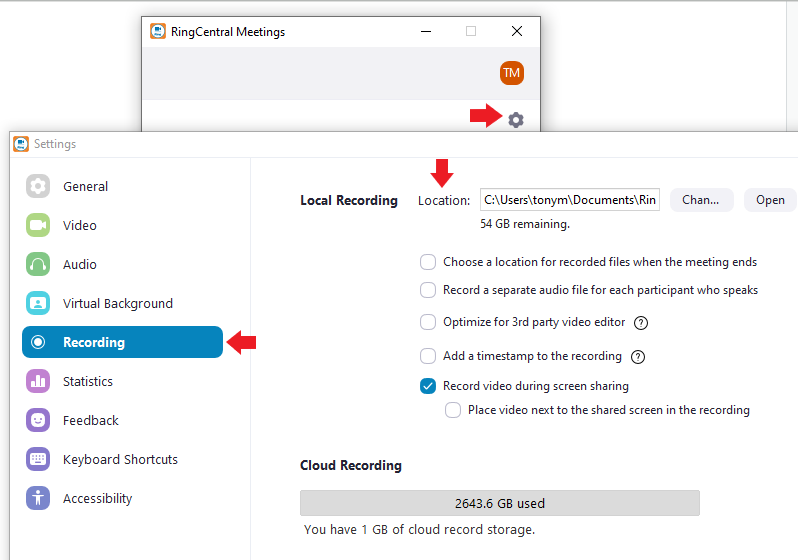The width and height of the screenshot is (798, 560).
Task: Enable choose location when meeting ends
Action: pos(428,262)
